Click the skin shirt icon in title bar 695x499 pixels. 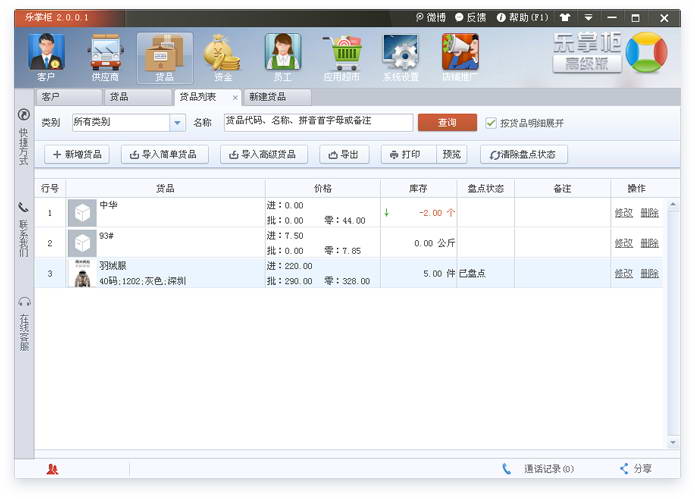[x=565, y=18]
